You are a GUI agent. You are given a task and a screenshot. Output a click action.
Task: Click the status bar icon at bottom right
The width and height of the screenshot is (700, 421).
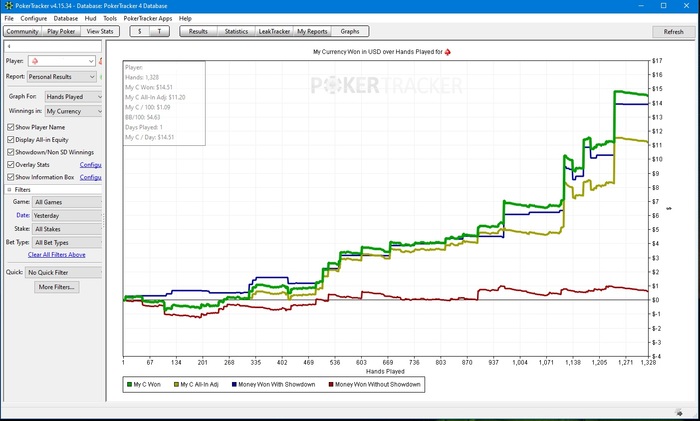[x=679, y=412]
